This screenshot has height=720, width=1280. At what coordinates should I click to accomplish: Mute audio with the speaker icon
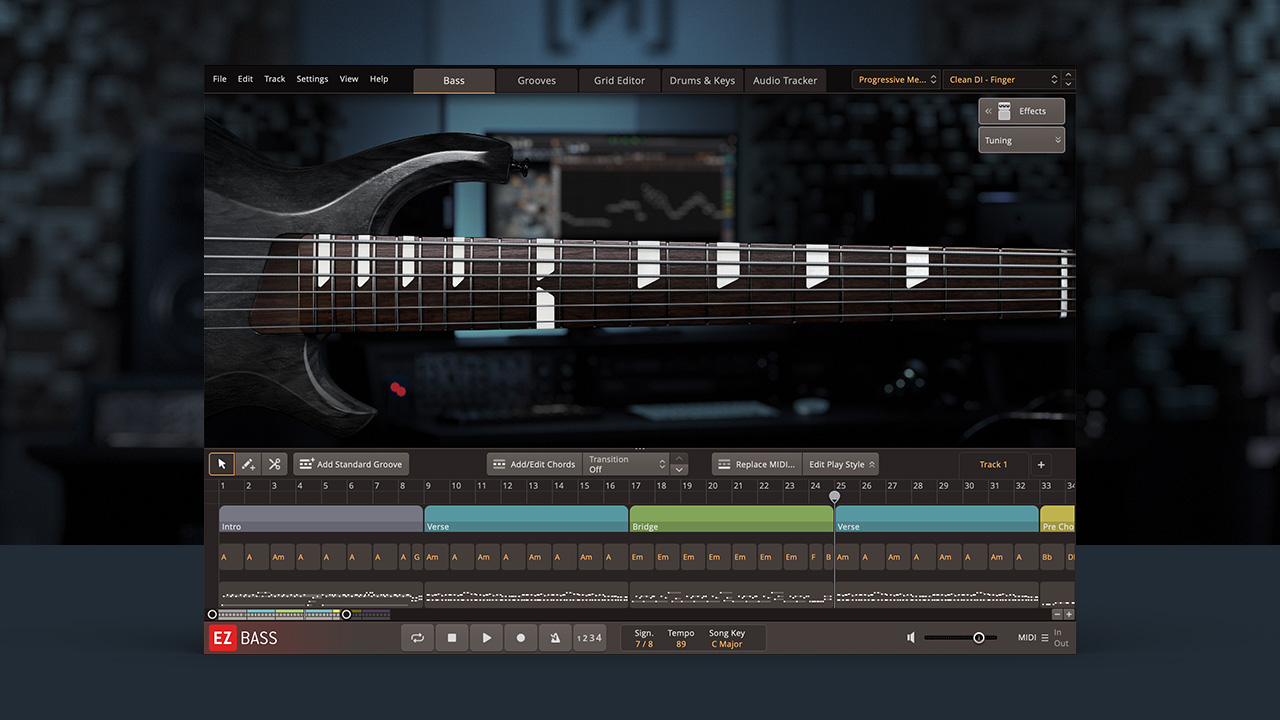(x=910, y=637)
